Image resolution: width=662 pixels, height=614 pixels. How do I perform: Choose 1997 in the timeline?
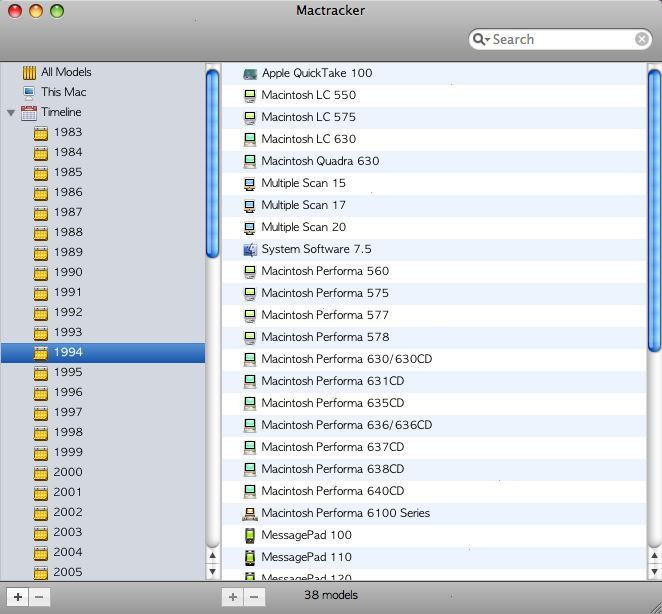103,412
